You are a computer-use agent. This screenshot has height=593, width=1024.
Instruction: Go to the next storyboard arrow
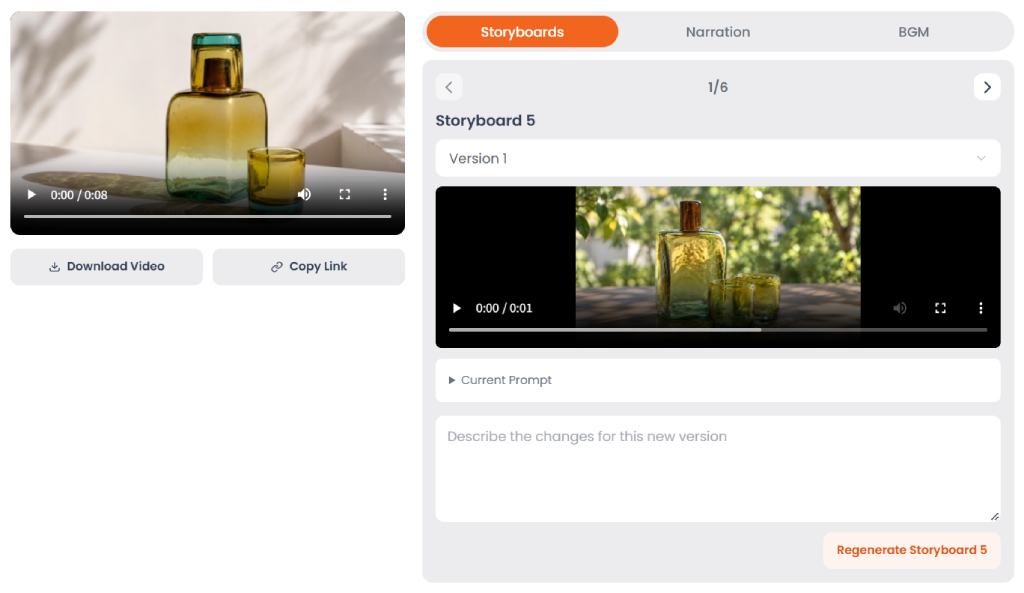click(x=987, y=87)
